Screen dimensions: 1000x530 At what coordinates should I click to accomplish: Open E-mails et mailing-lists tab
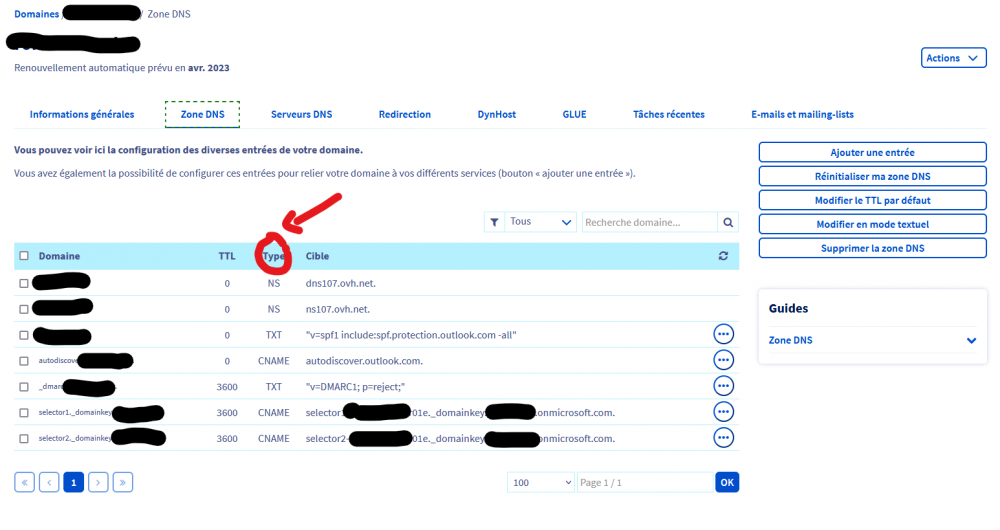[x=802, y=114]
